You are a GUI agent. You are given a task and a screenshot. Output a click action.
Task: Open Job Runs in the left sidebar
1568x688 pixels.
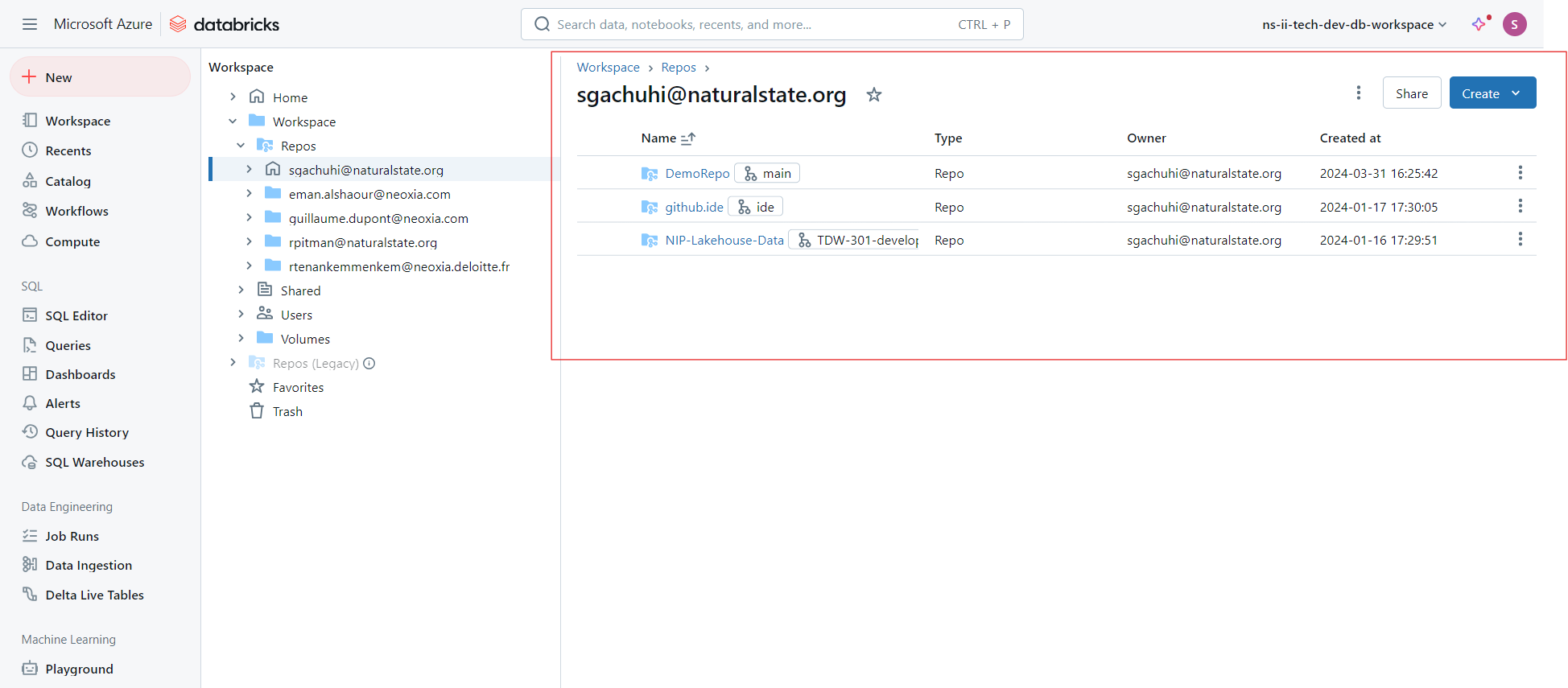click(72, 536)
